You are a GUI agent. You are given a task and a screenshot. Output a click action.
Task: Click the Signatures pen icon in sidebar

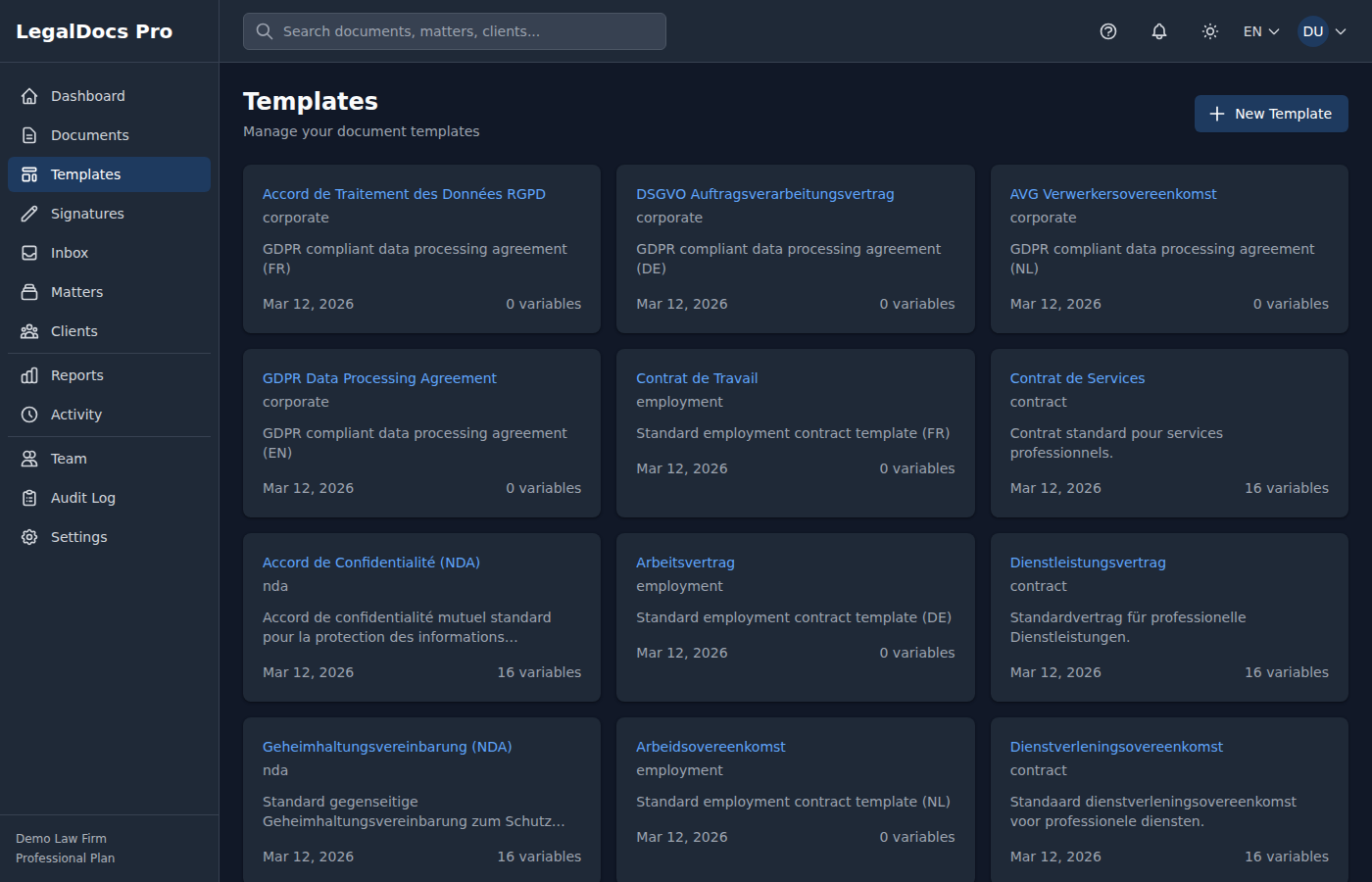click(x=29, y=214)
